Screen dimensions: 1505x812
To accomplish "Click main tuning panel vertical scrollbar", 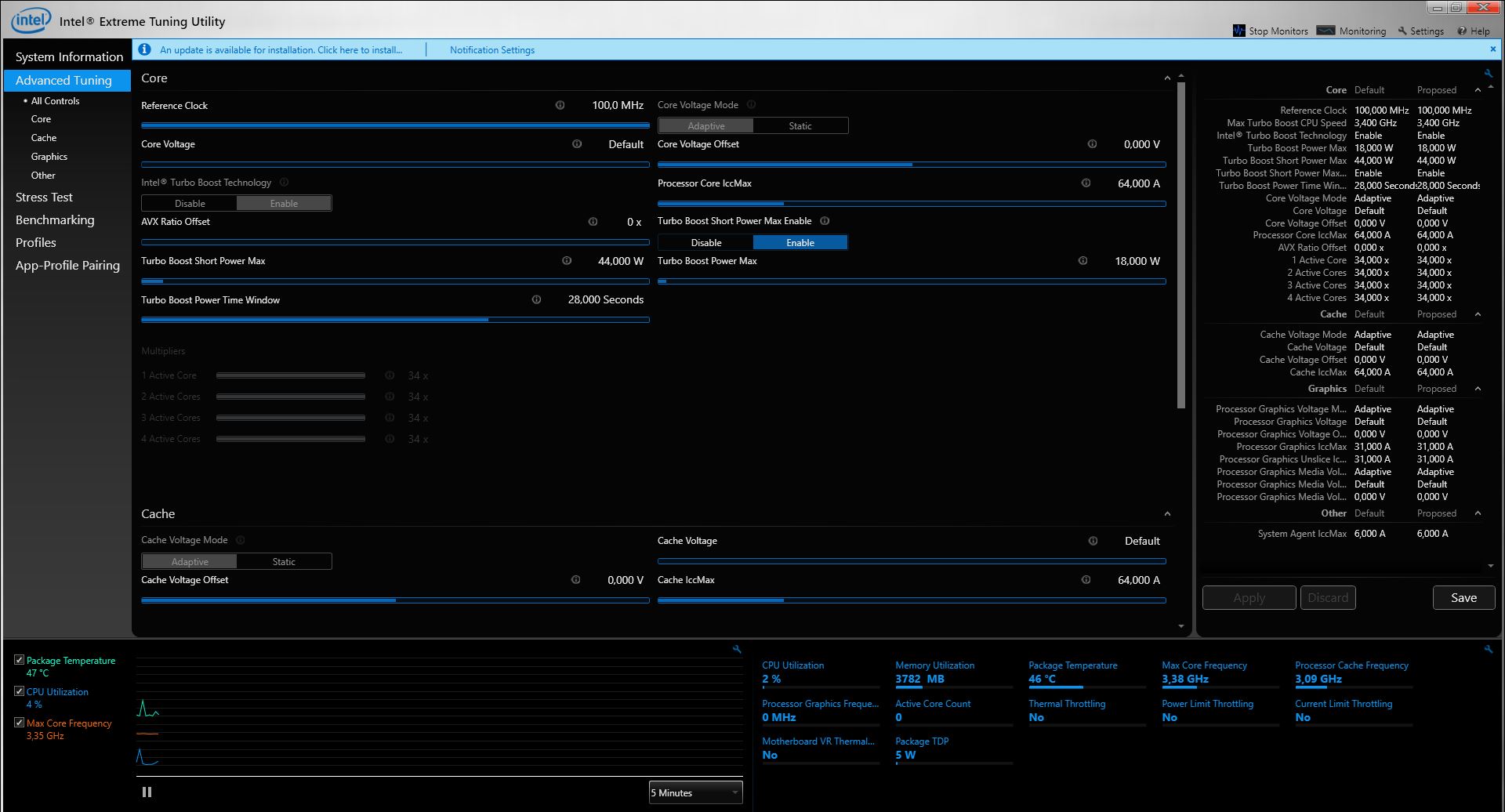I will (x=1181, y=245).
